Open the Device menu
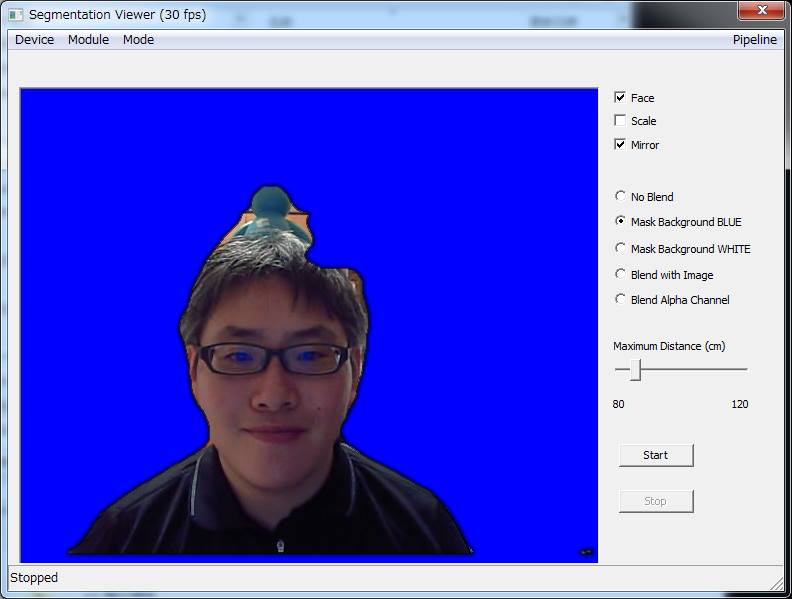Viewport: 792px width, 599px height. coord(34,40)
